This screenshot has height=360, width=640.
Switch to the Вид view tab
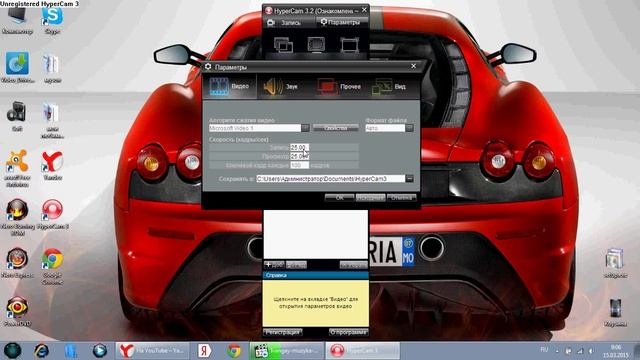click(389, 87)
